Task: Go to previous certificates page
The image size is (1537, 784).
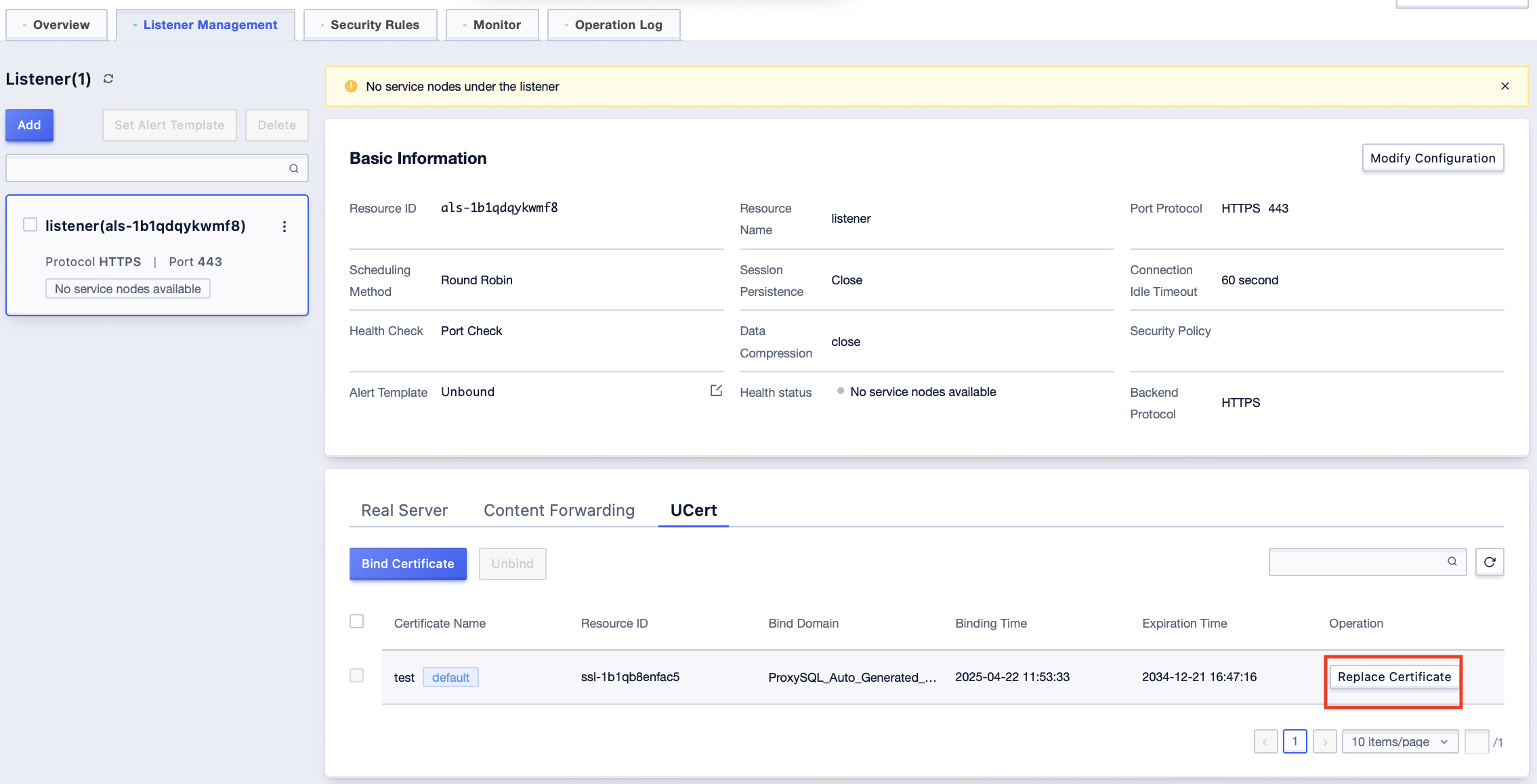Action: 1265,742
